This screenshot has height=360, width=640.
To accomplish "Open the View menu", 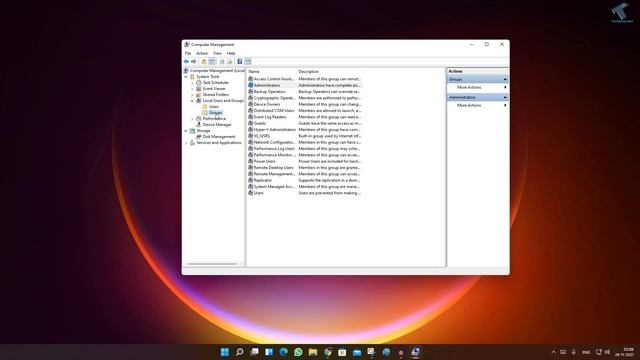I will (x=217, y=53).
